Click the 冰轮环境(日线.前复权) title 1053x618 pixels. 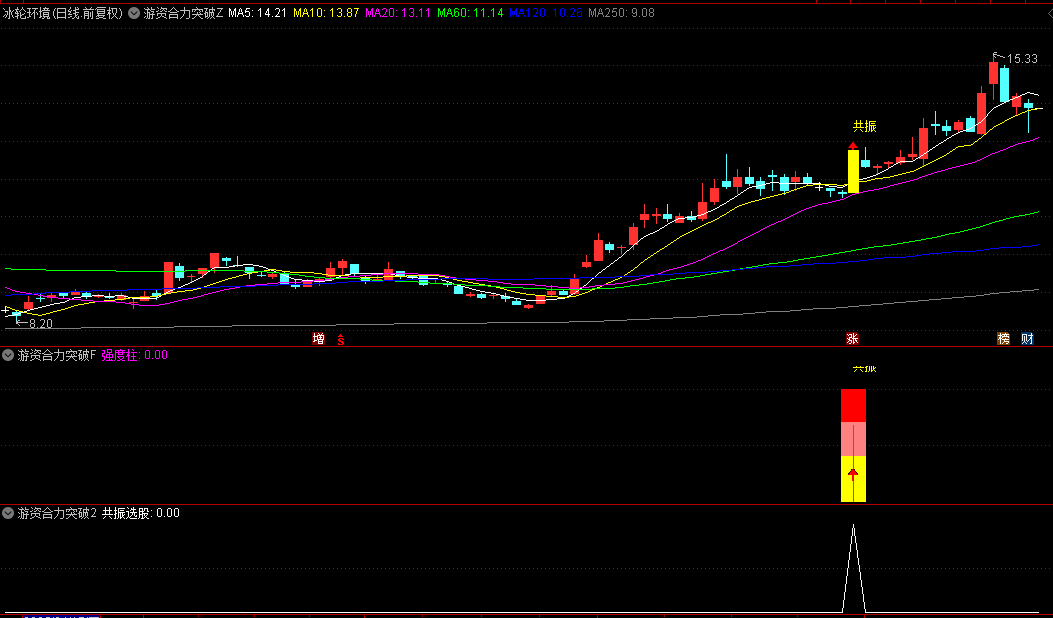[63, 13]
